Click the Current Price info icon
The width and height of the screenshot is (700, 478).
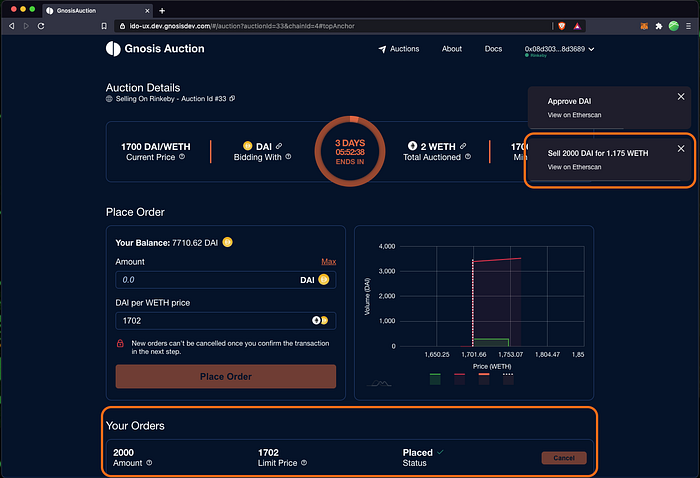pyautogui.click(x=182, y=157)
